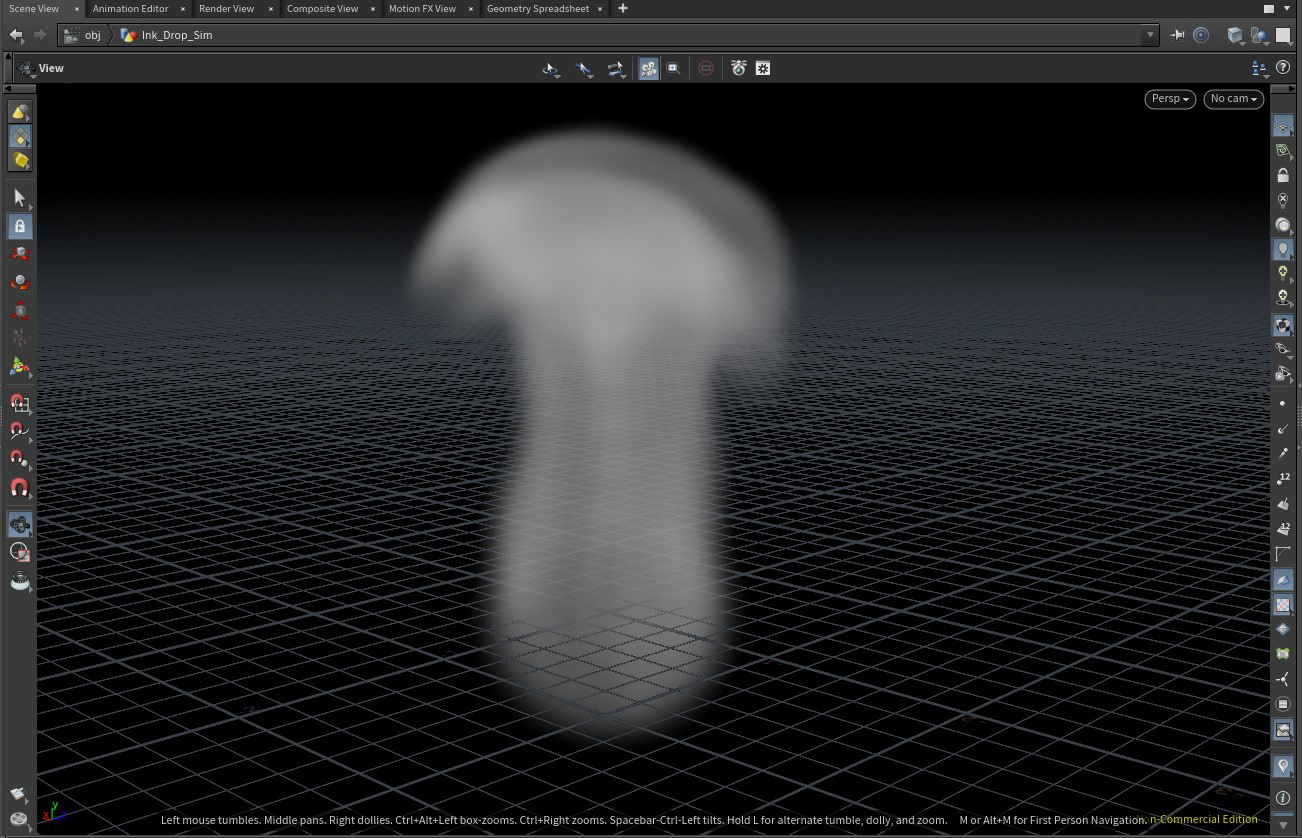
Task: Open the View tool menu dropdown
Action: pos(25,68)
